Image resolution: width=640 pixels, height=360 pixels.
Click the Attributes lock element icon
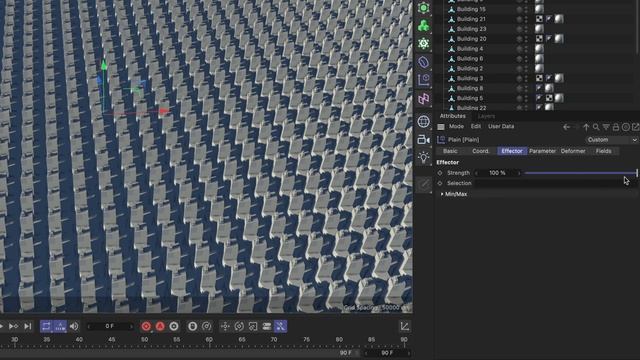[616, 127]
